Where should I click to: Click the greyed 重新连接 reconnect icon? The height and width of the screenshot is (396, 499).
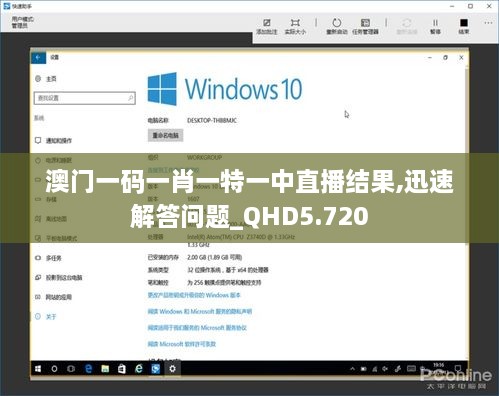pyautogui.click(x=407, y=23)
